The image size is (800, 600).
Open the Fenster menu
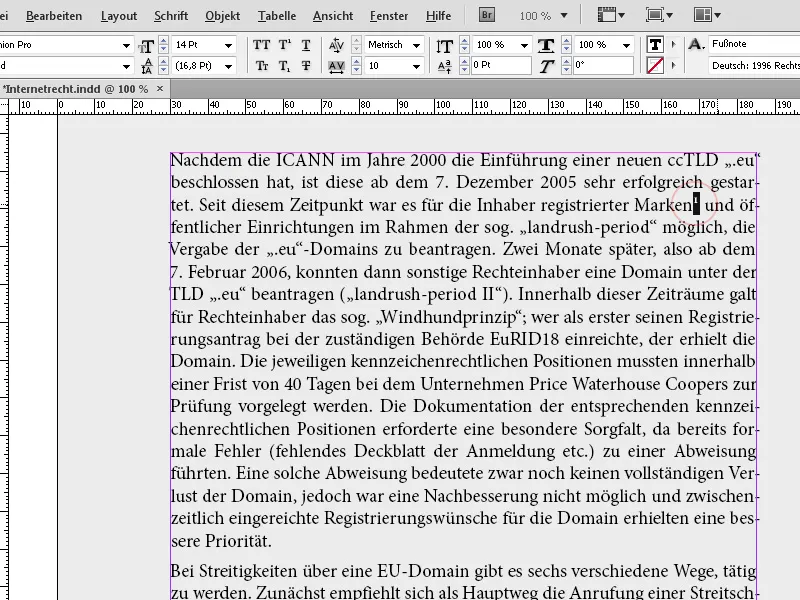coord(389,15)
